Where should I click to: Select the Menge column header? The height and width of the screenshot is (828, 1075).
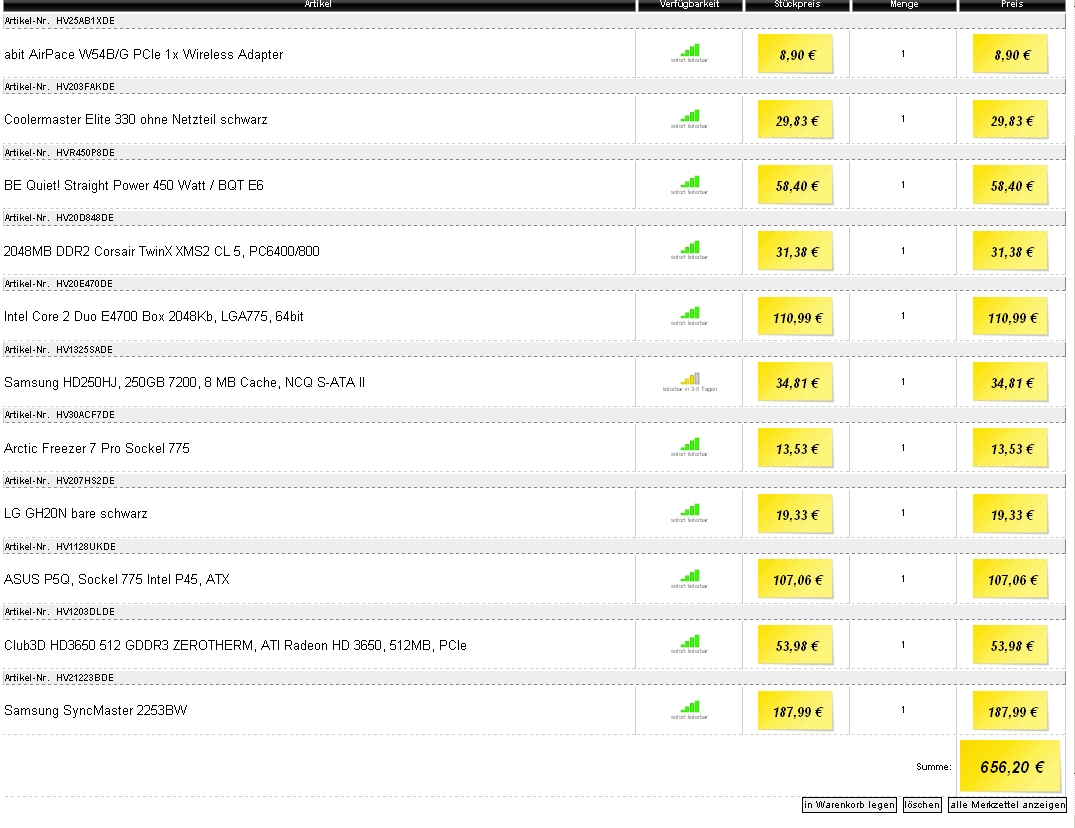point(904,4)
